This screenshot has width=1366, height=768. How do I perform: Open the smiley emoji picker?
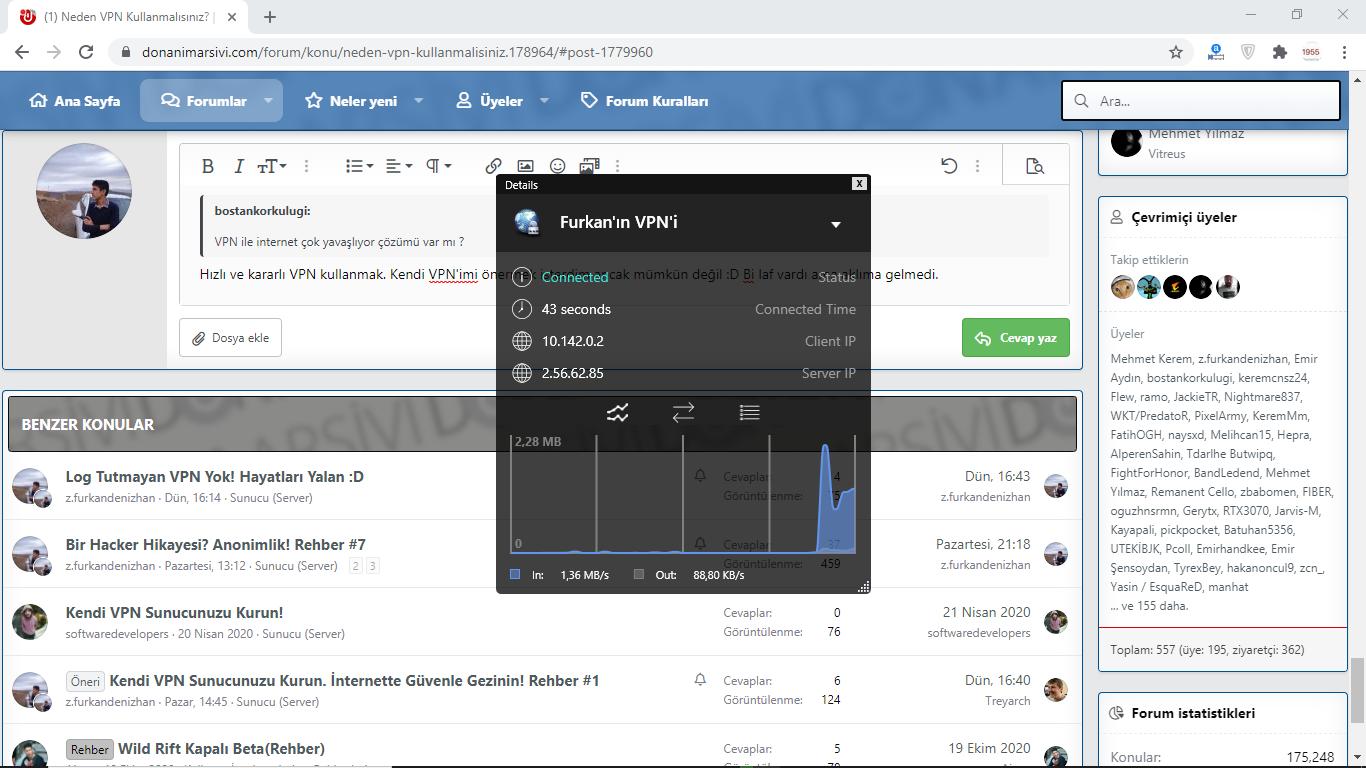tap(558, 166)
